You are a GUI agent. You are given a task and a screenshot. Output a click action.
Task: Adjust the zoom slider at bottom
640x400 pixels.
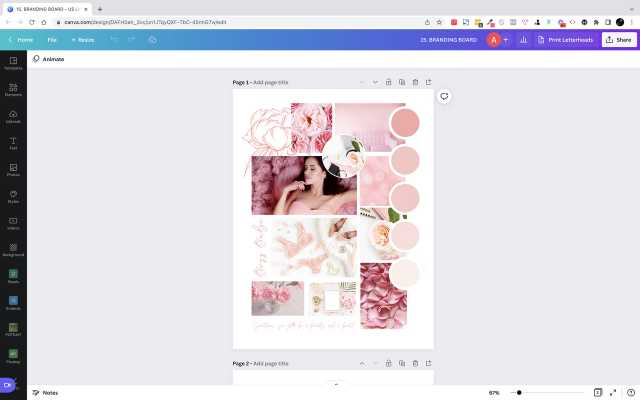tap(517, 393)
